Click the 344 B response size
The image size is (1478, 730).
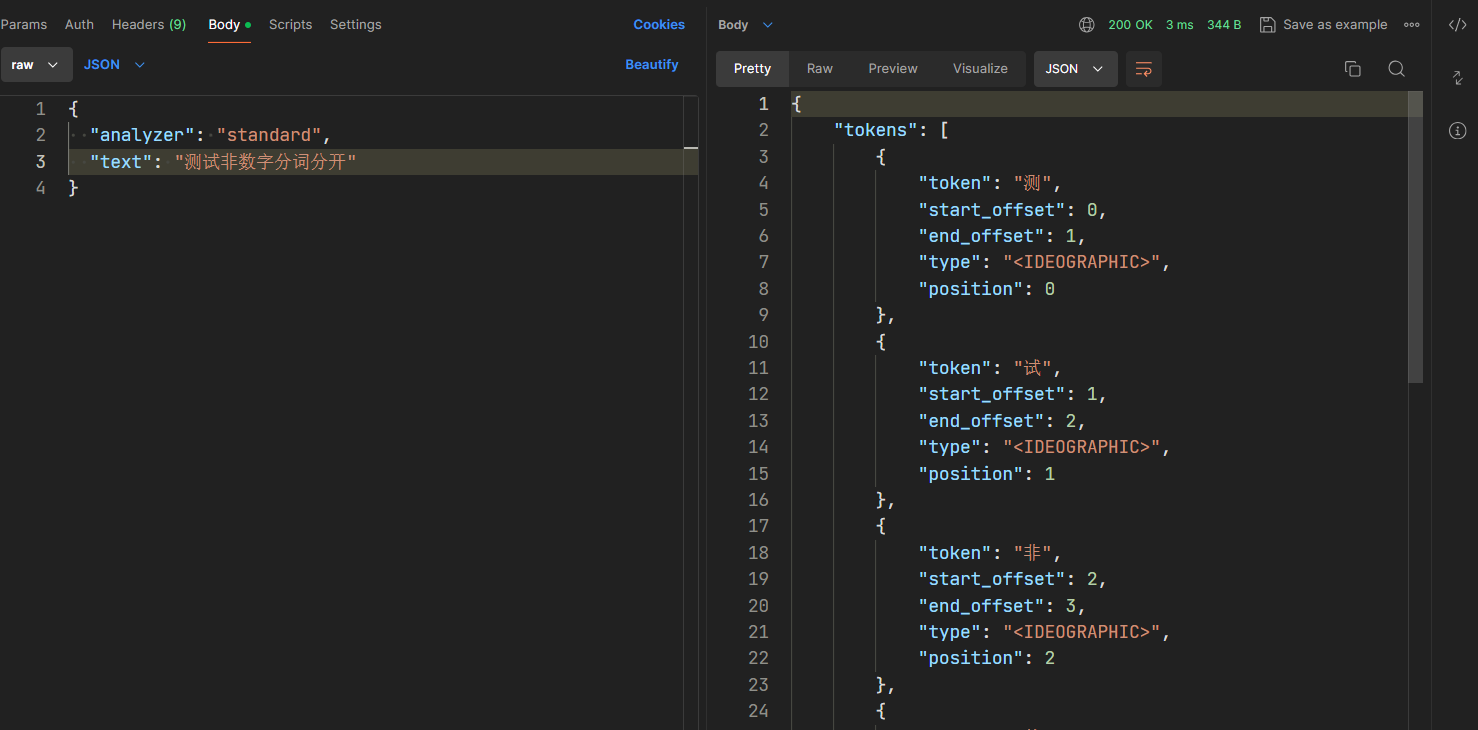(x=1224, y=25)
